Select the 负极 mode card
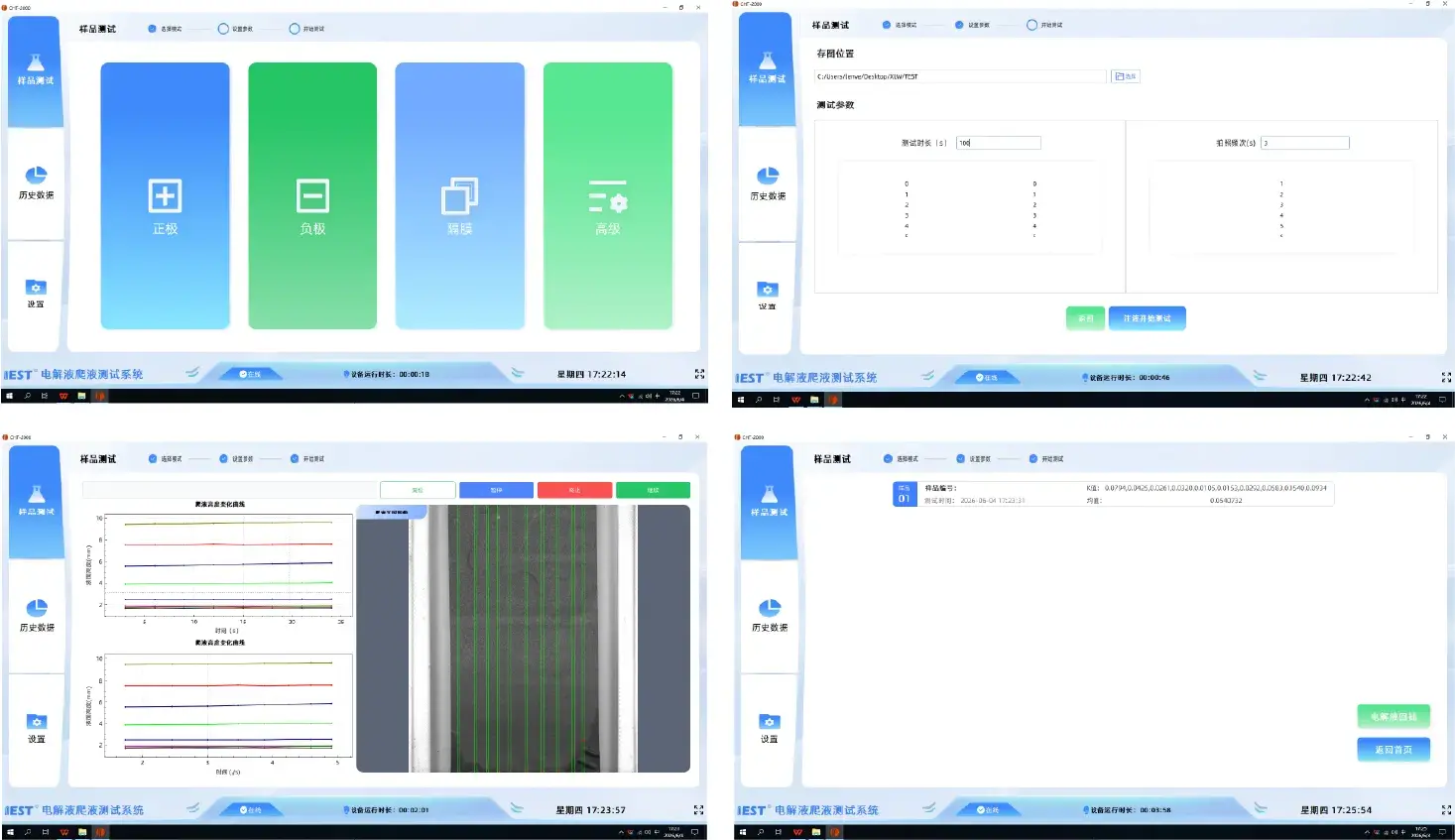This screenshot has height=840, width=1455. tap(312, 195)
